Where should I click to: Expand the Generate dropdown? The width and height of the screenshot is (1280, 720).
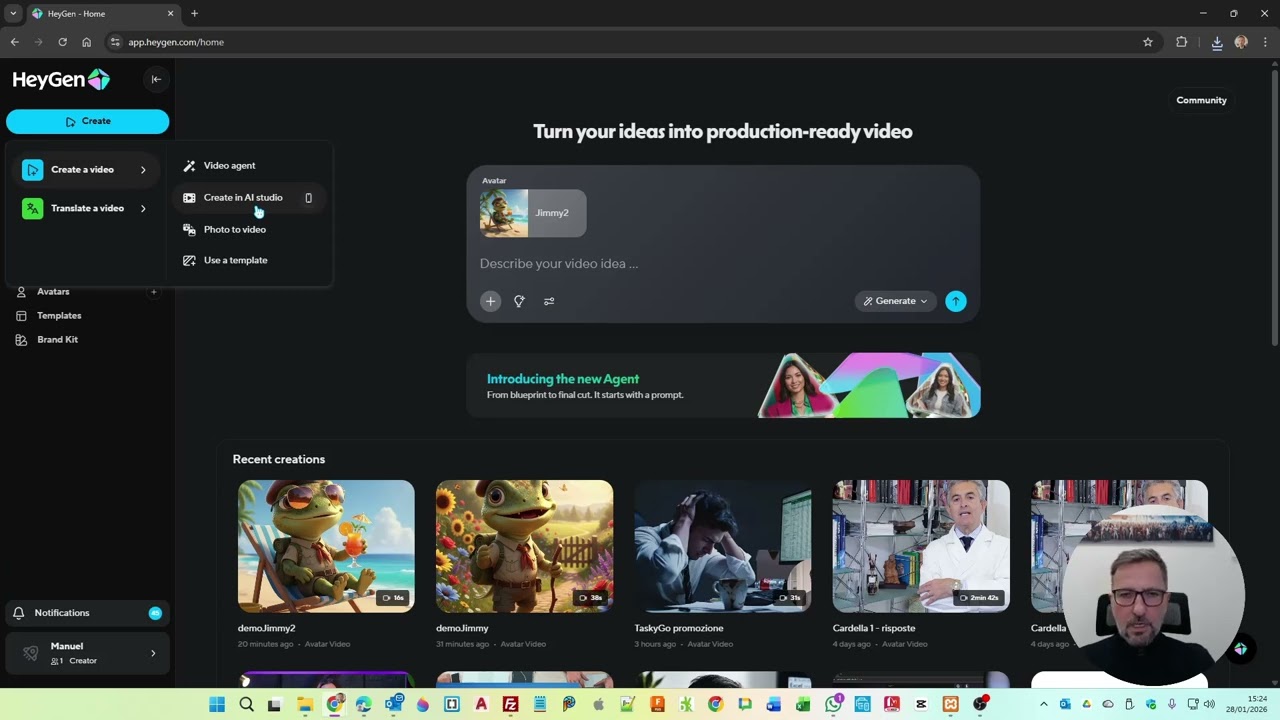coord(895,301)
